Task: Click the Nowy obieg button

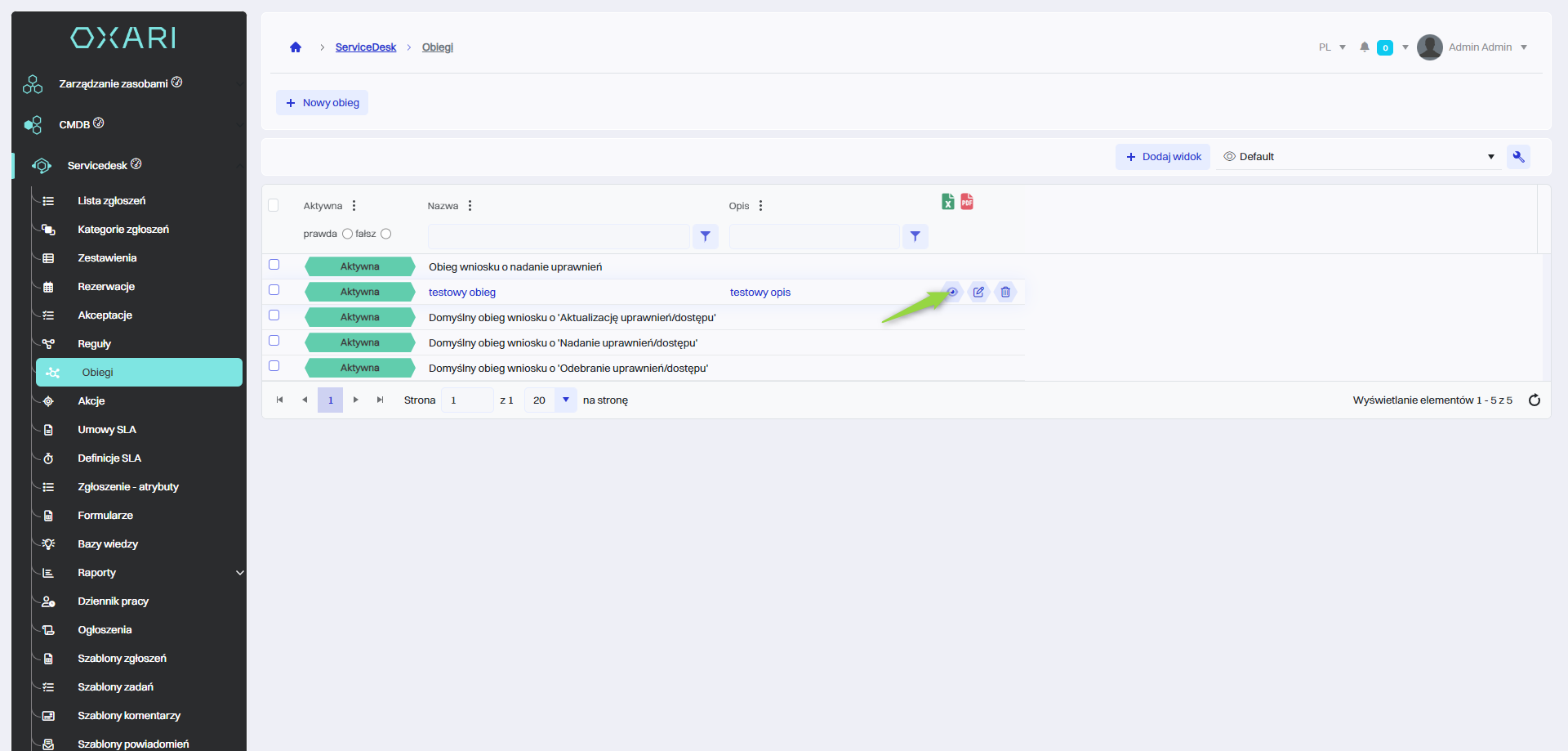Action: (x=323, y=103)
